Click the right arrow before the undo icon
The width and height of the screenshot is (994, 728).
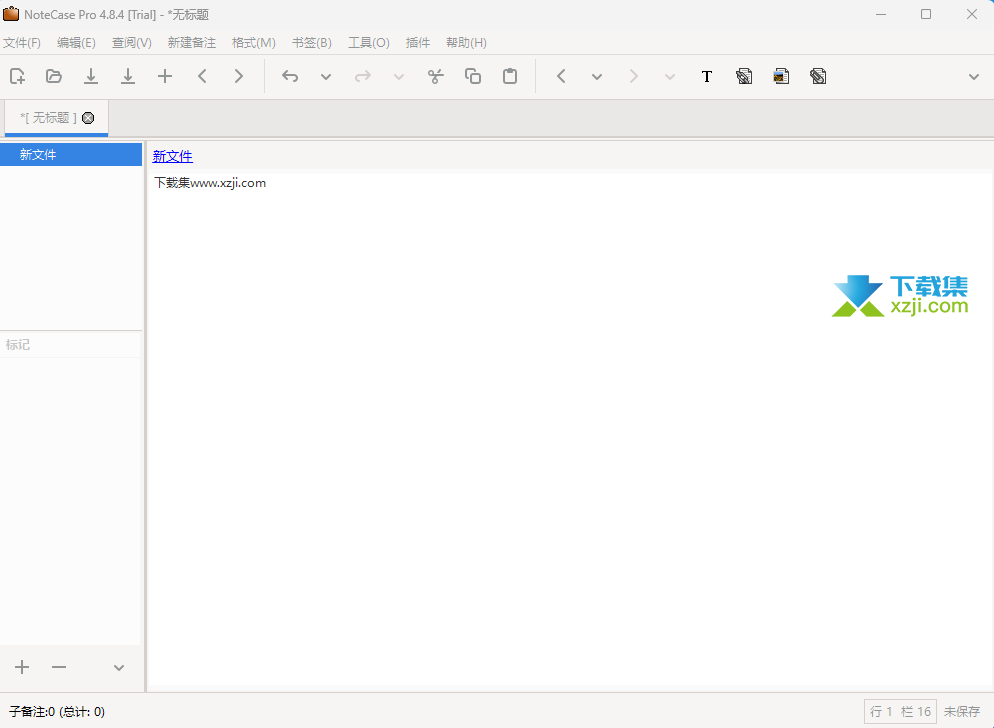[238, 76]
